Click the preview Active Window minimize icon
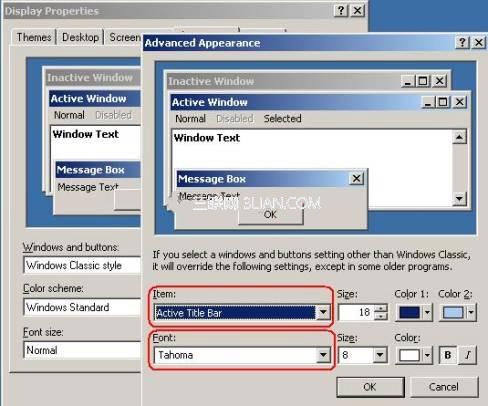 (428, 102)
